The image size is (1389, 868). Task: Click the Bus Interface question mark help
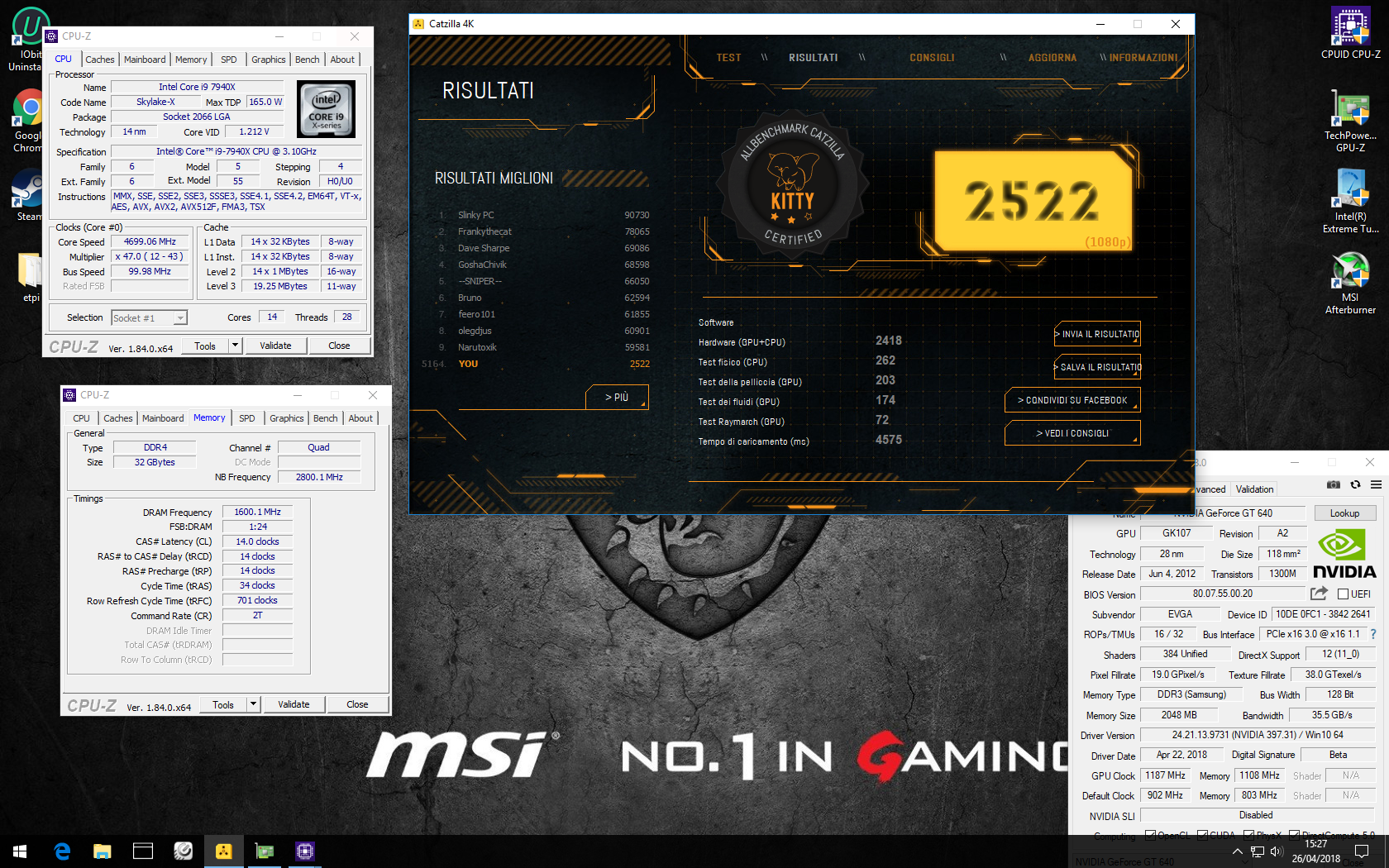1373,634
